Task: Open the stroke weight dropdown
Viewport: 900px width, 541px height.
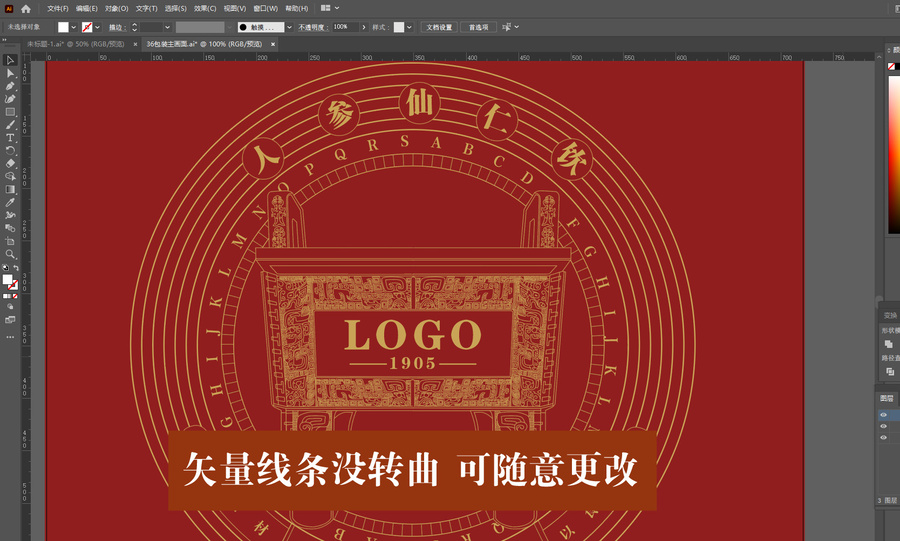Action: (x=168, y=27)
